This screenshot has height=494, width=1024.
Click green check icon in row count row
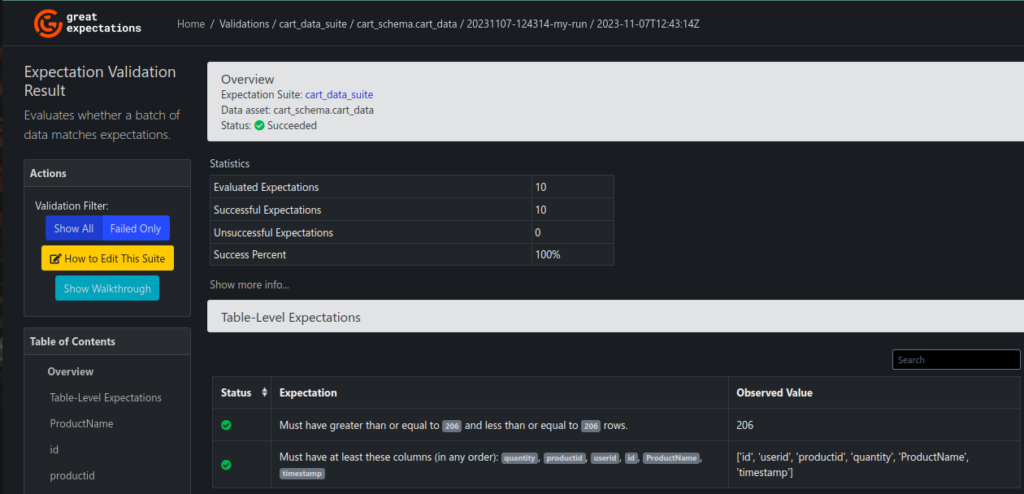pos(226,425)
